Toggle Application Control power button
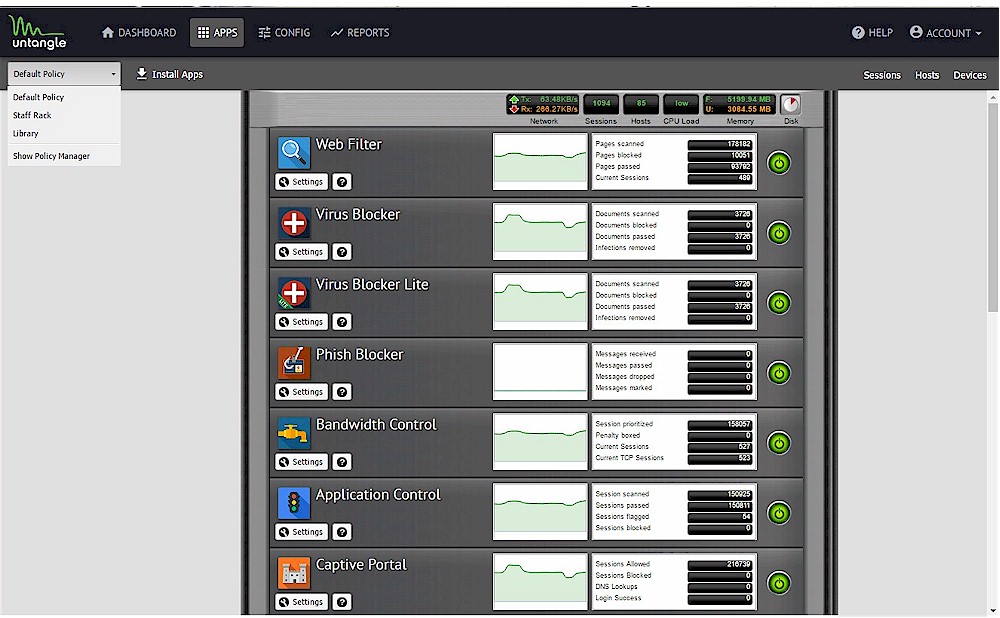The height and width of the screenshot is (618, 1000). pos(779,513)
